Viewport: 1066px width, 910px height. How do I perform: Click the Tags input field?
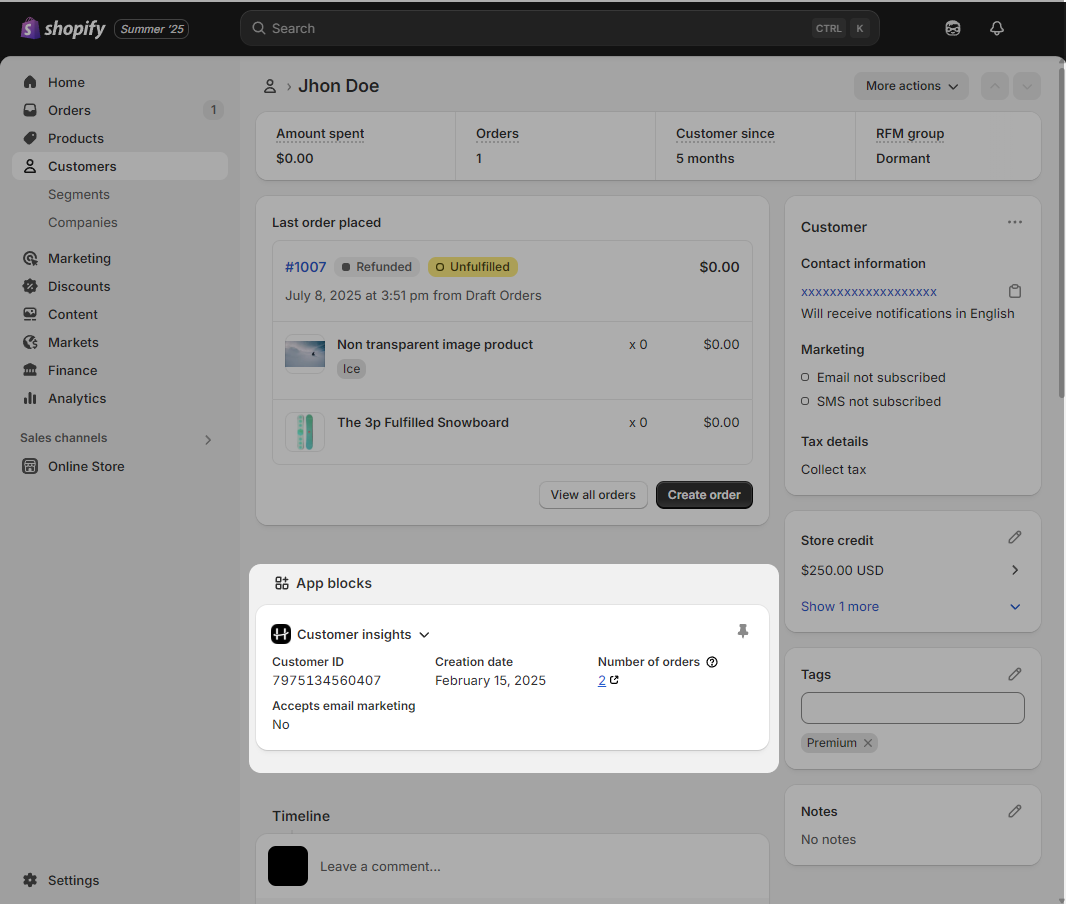point(912,708)
